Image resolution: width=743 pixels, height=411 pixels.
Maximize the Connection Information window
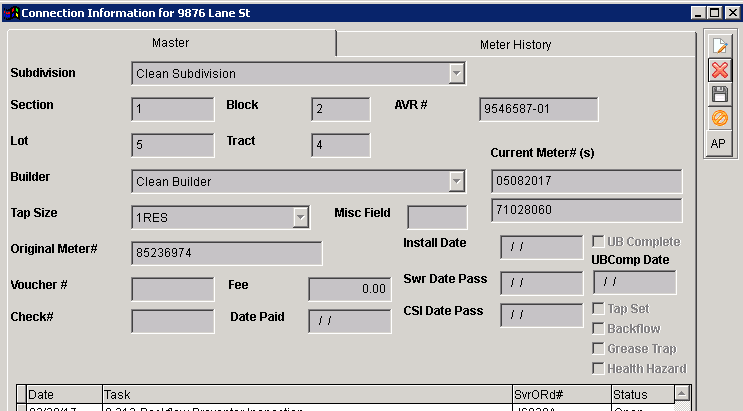[x=714, y=13]
